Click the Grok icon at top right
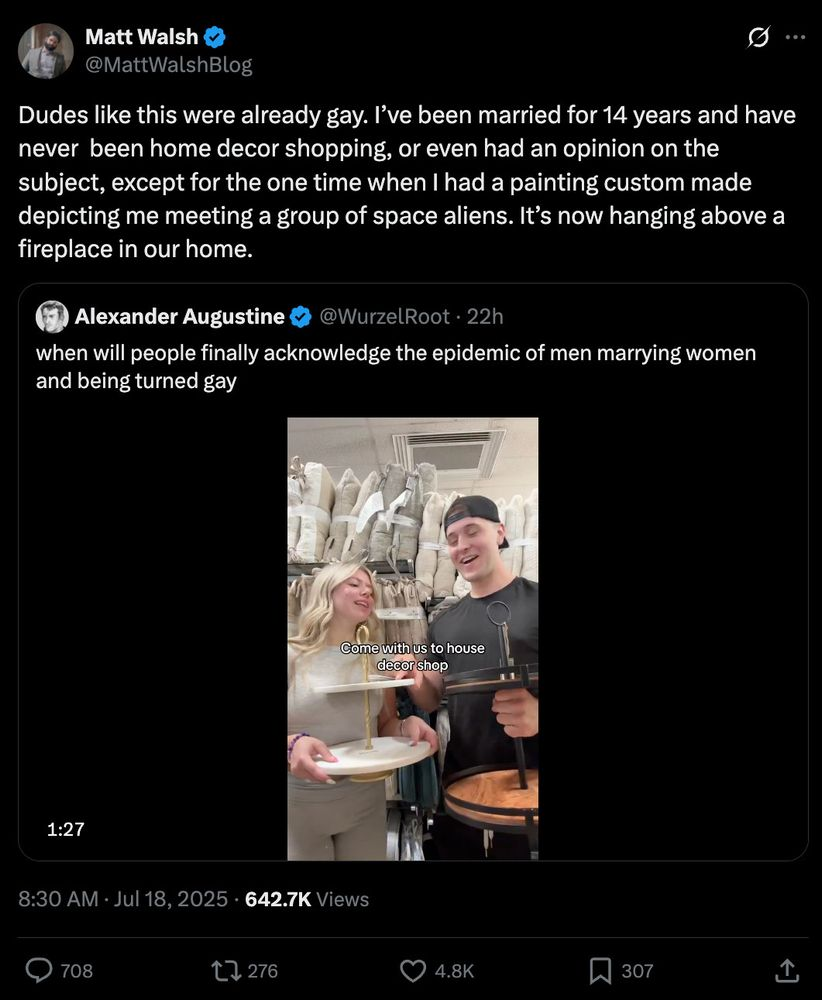The width and height of the screenshot is (822, 1000). tap(759, 38)
